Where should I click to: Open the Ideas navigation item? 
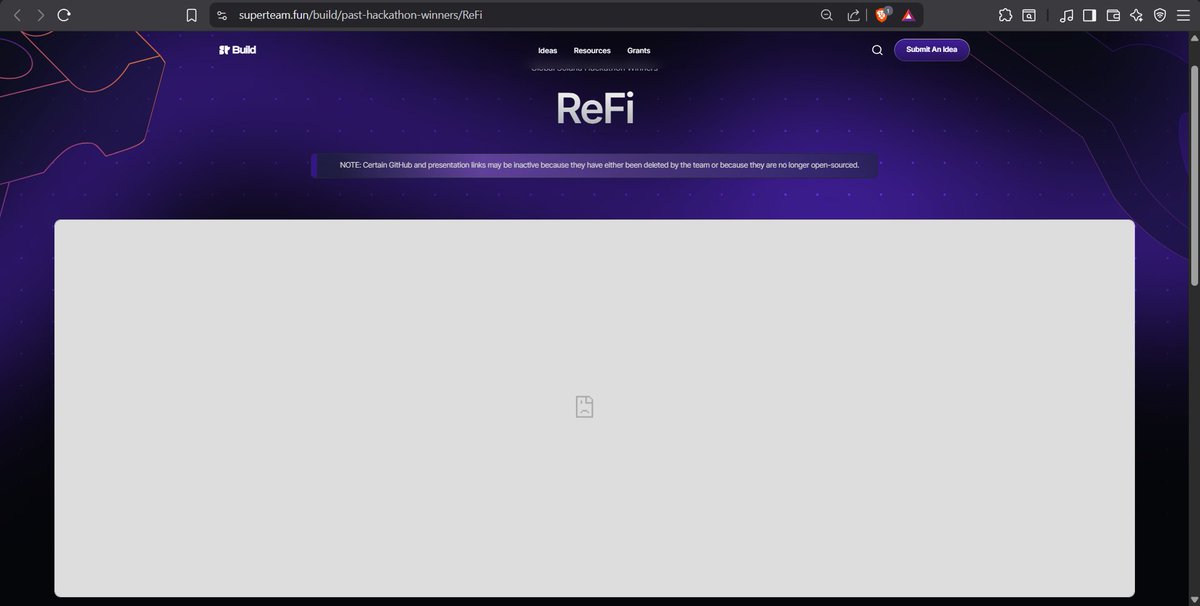click(547, 50)
